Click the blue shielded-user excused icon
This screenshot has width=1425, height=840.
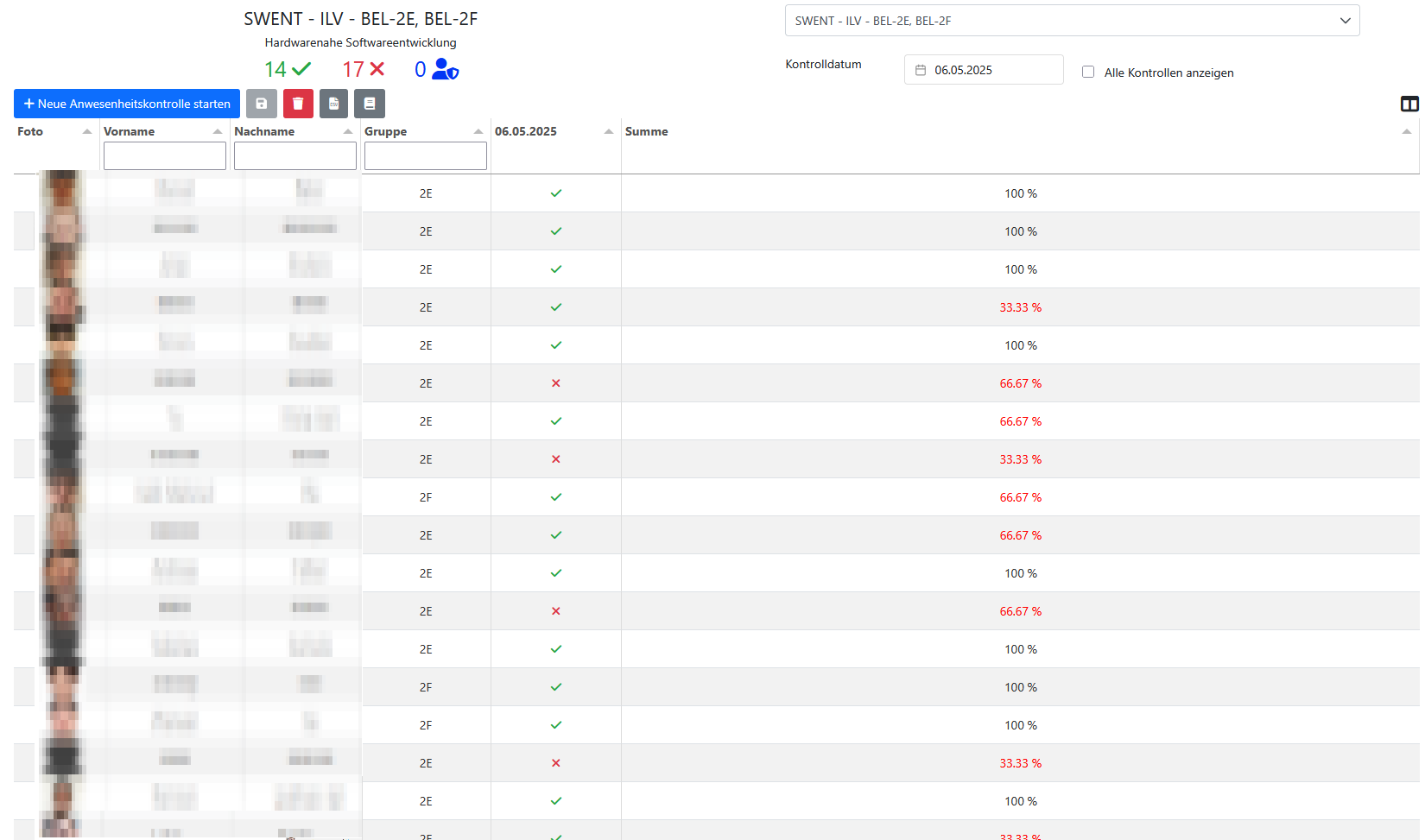445,69
